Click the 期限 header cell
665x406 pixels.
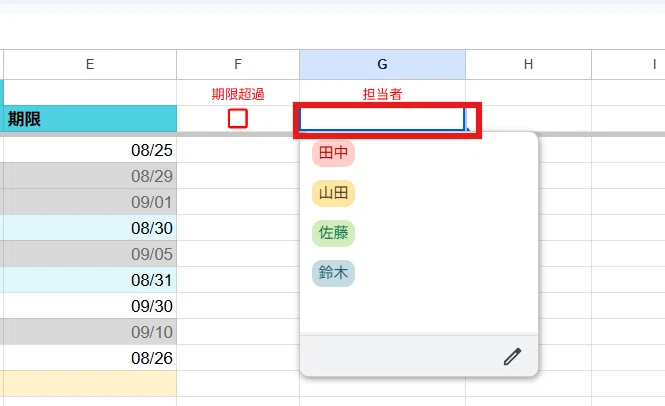pos(90,119)
